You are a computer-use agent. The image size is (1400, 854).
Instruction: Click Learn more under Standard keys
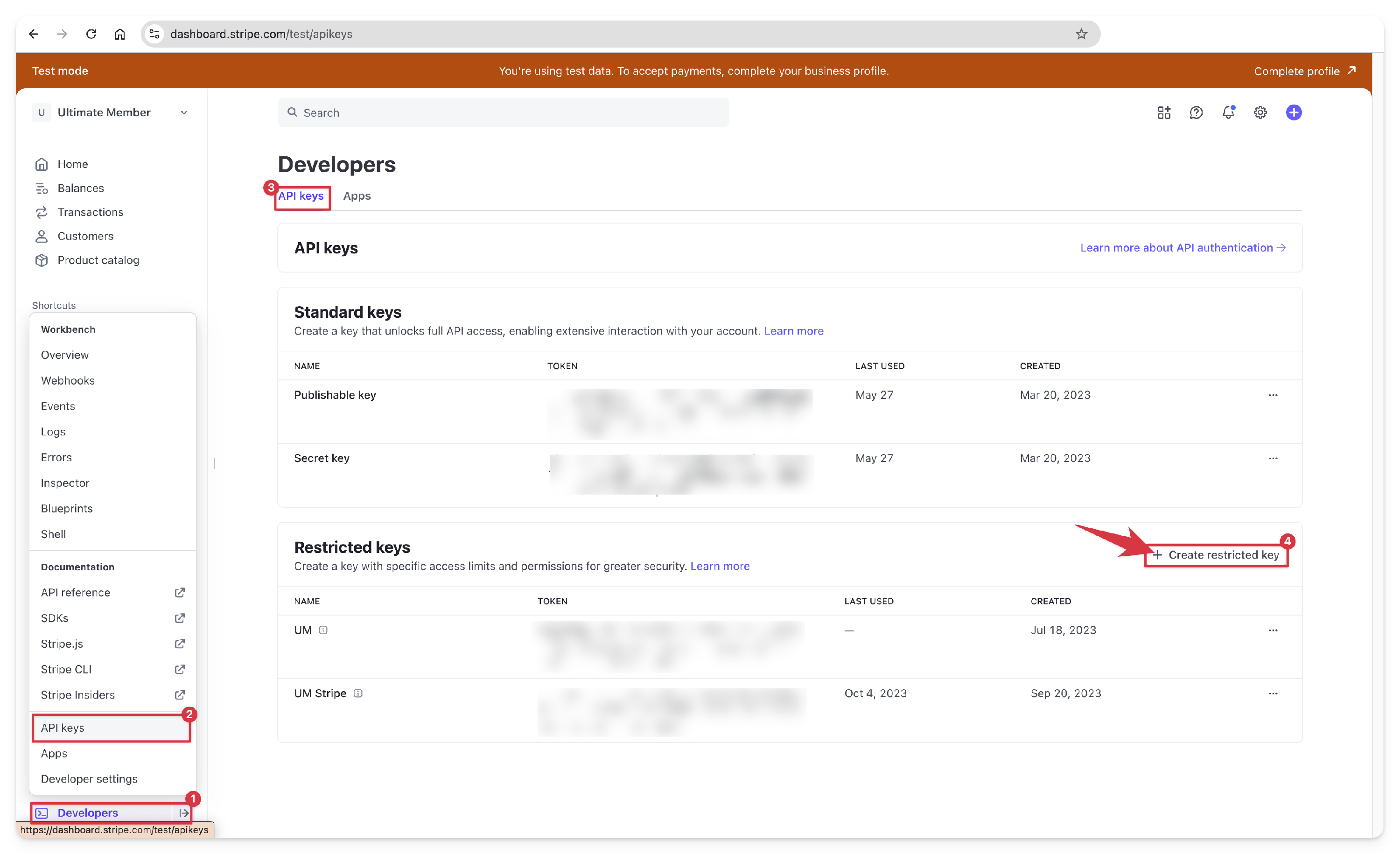coord(794,331)
